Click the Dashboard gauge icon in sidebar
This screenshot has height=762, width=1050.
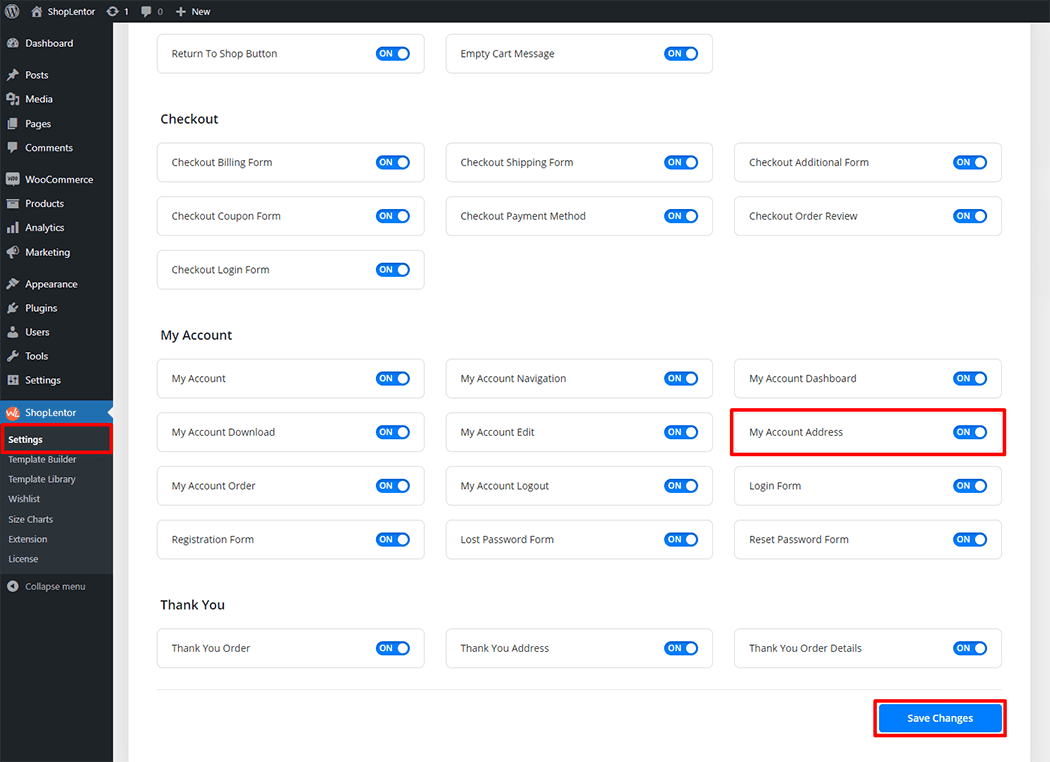pyautogui.click(x=13, y=43)
